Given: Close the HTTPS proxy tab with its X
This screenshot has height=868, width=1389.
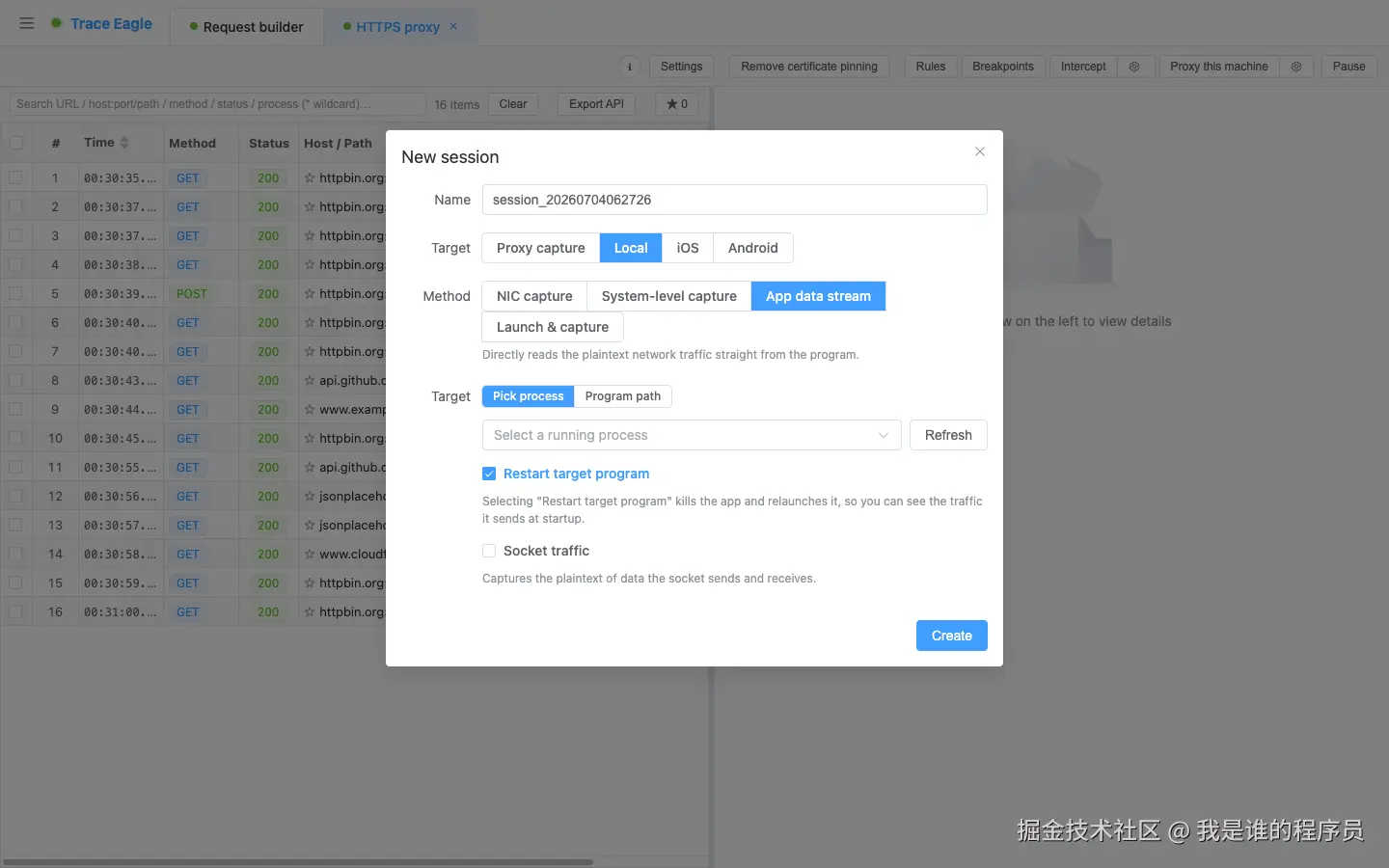Looking at the screenshot, I should [x=454, y=27].
